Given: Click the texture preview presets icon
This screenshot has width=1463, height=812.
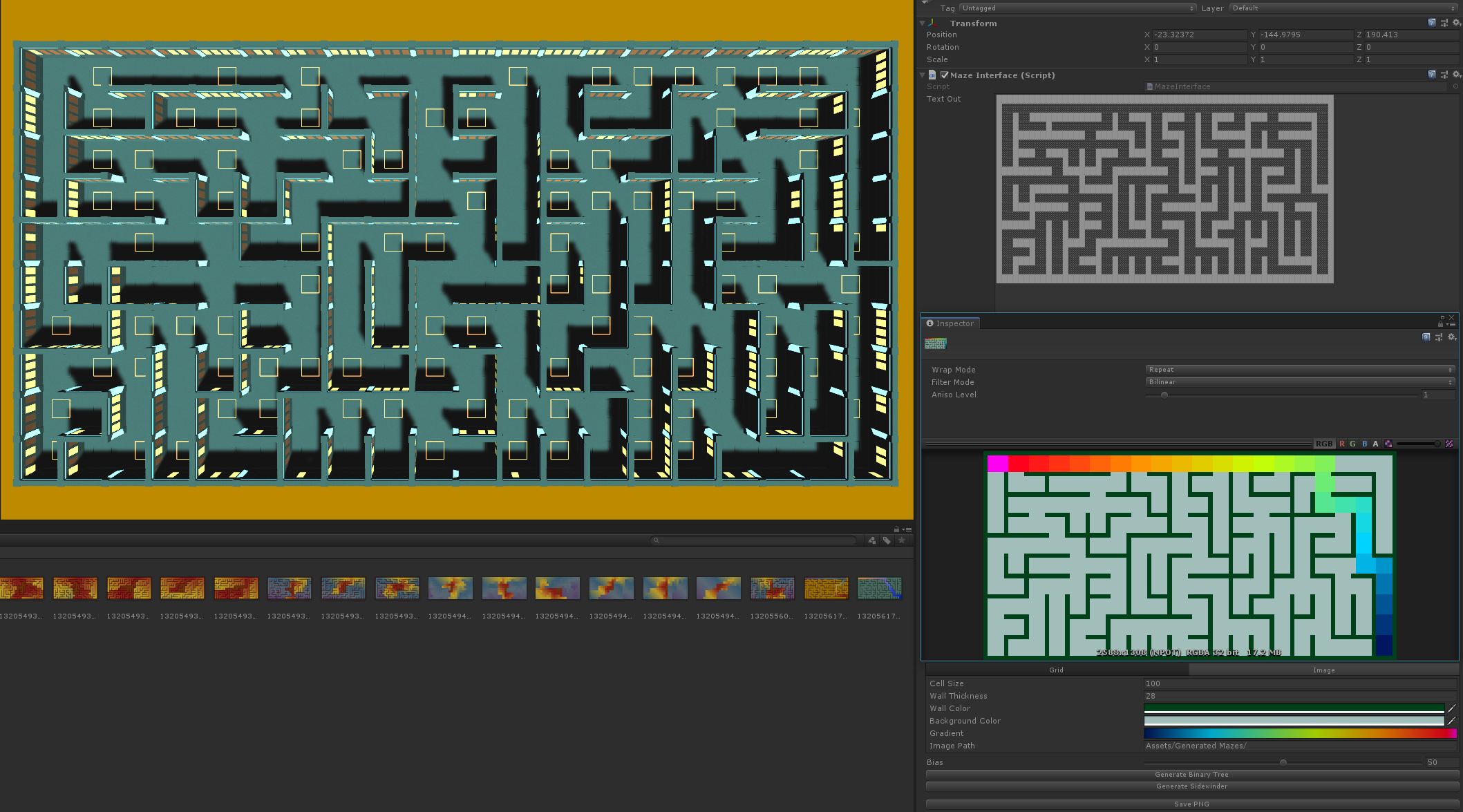Looking at the screenshot, I should [x=1439, y=337].
